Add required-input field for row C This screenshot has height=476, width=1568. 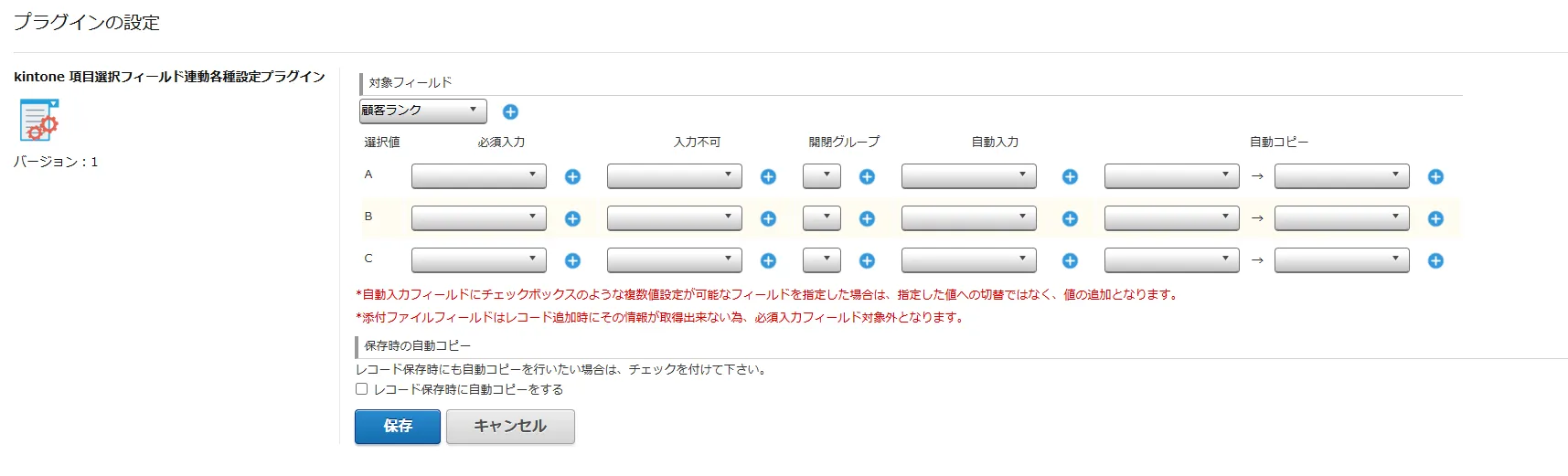tap(572, 260)
